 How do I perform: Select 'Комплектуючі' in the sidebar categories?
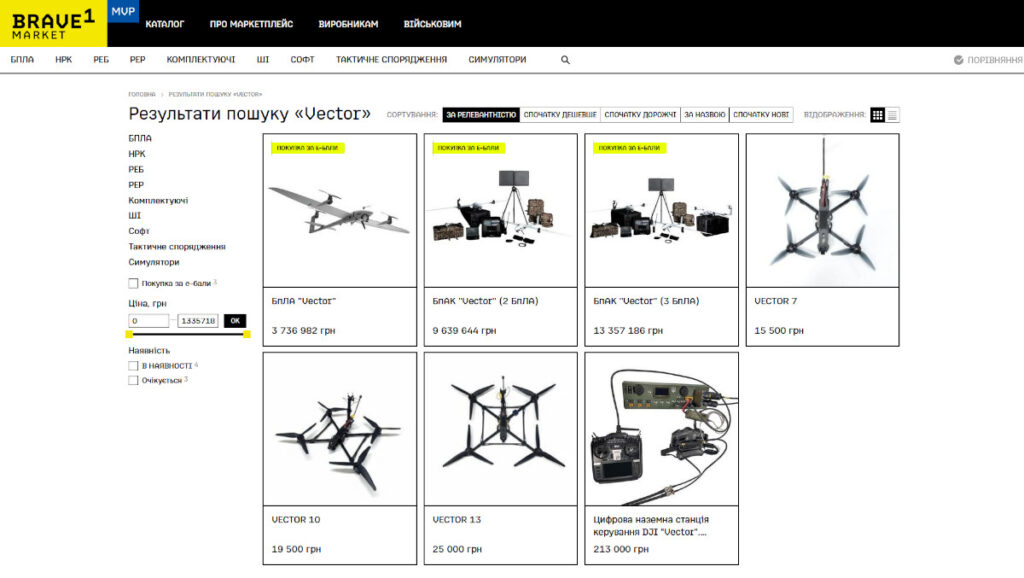[x=157, y=200]
